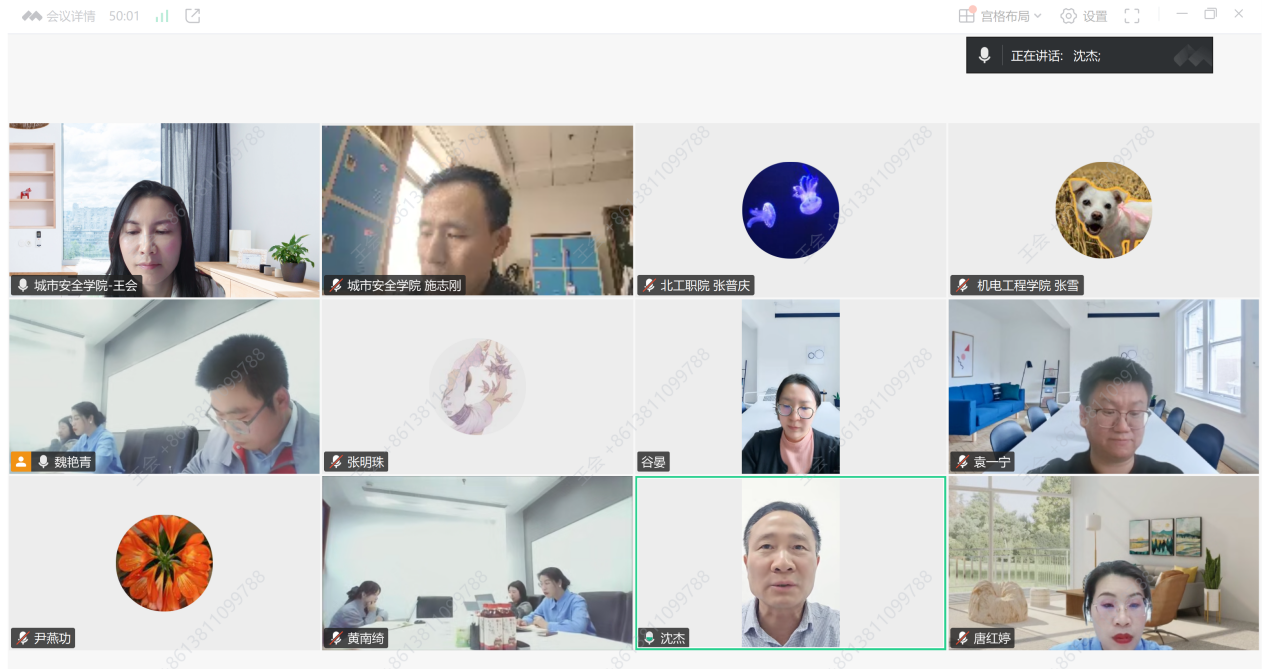
Task: Click muted mic icon of 北工职院 张普庆
Action: tap(649, 286)
